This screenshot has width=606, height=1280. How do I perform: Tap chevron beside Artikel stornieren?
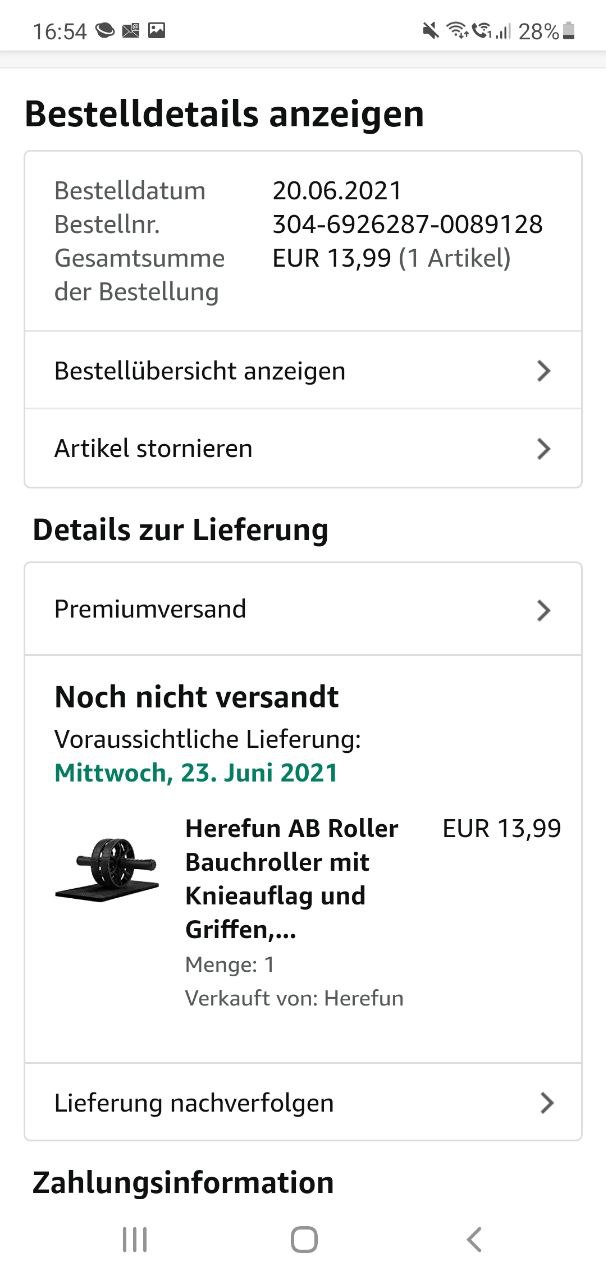[x=543, y=448]
